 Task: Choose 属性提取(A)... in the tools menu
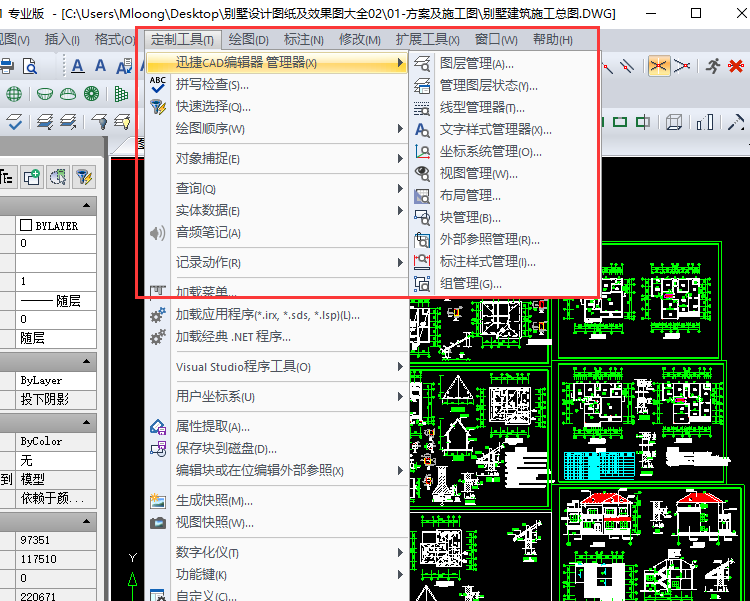[276, 426]
